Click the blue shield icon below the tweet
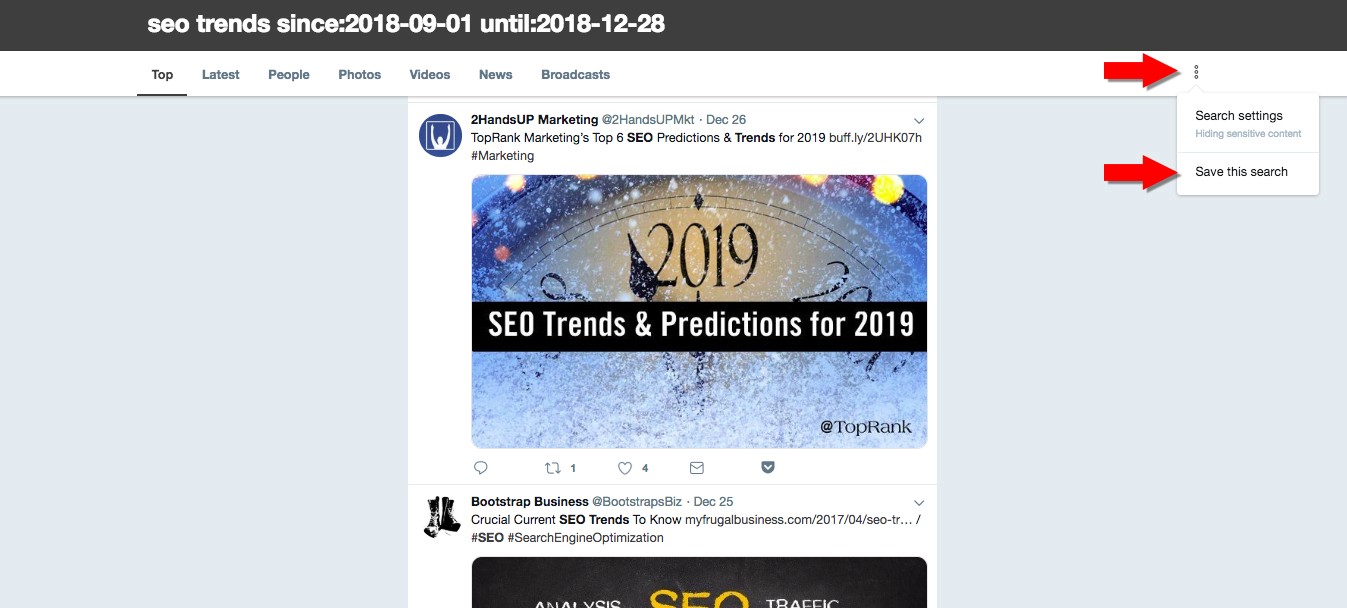Screen dimensions: 1347x608 (x=768, y=466)
